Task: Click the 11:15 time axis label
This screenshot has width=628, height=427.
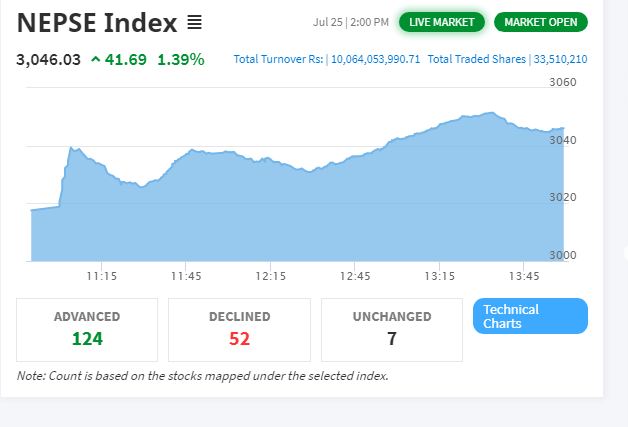Action: [102, 276]
